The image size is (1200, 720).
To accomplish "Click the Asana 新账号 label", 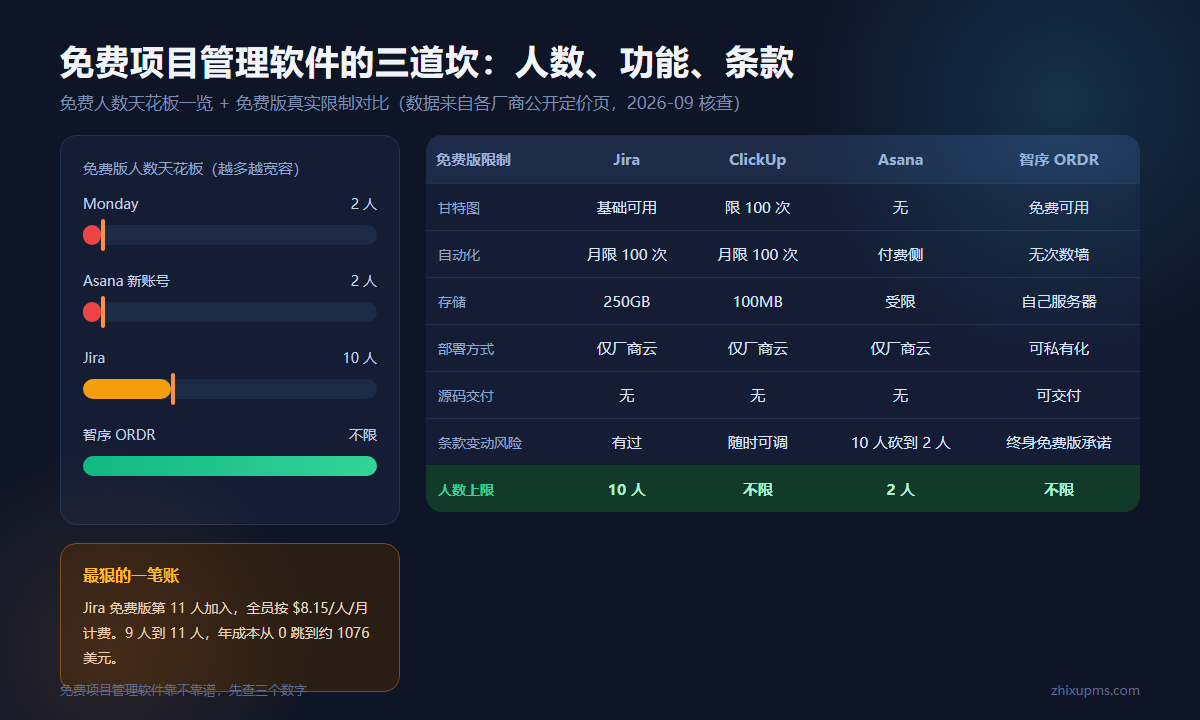I will tap(126, 281).
